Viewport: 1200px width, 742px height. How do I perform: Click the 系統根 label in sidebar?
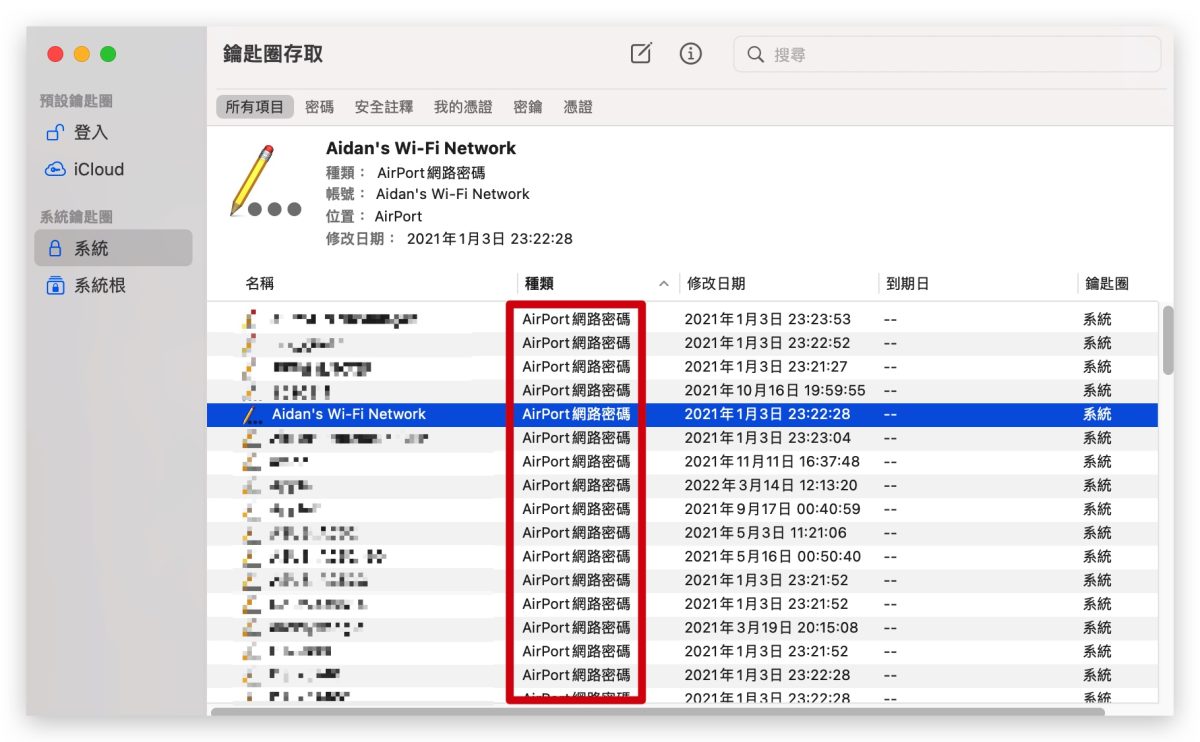[100, 286]
